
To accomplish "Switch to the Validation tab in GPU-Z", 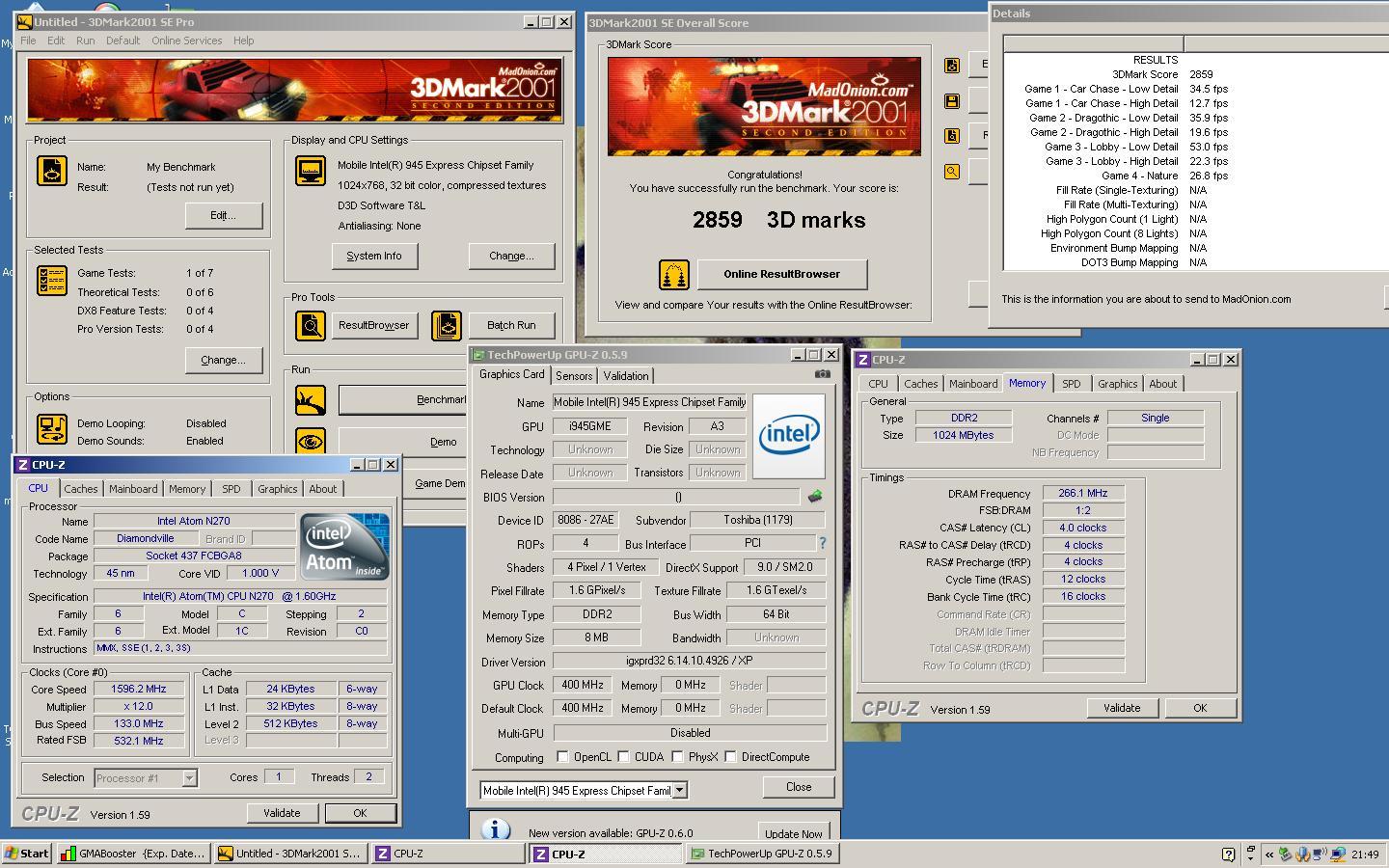I will pyautogui.click(x=626, y=376).
